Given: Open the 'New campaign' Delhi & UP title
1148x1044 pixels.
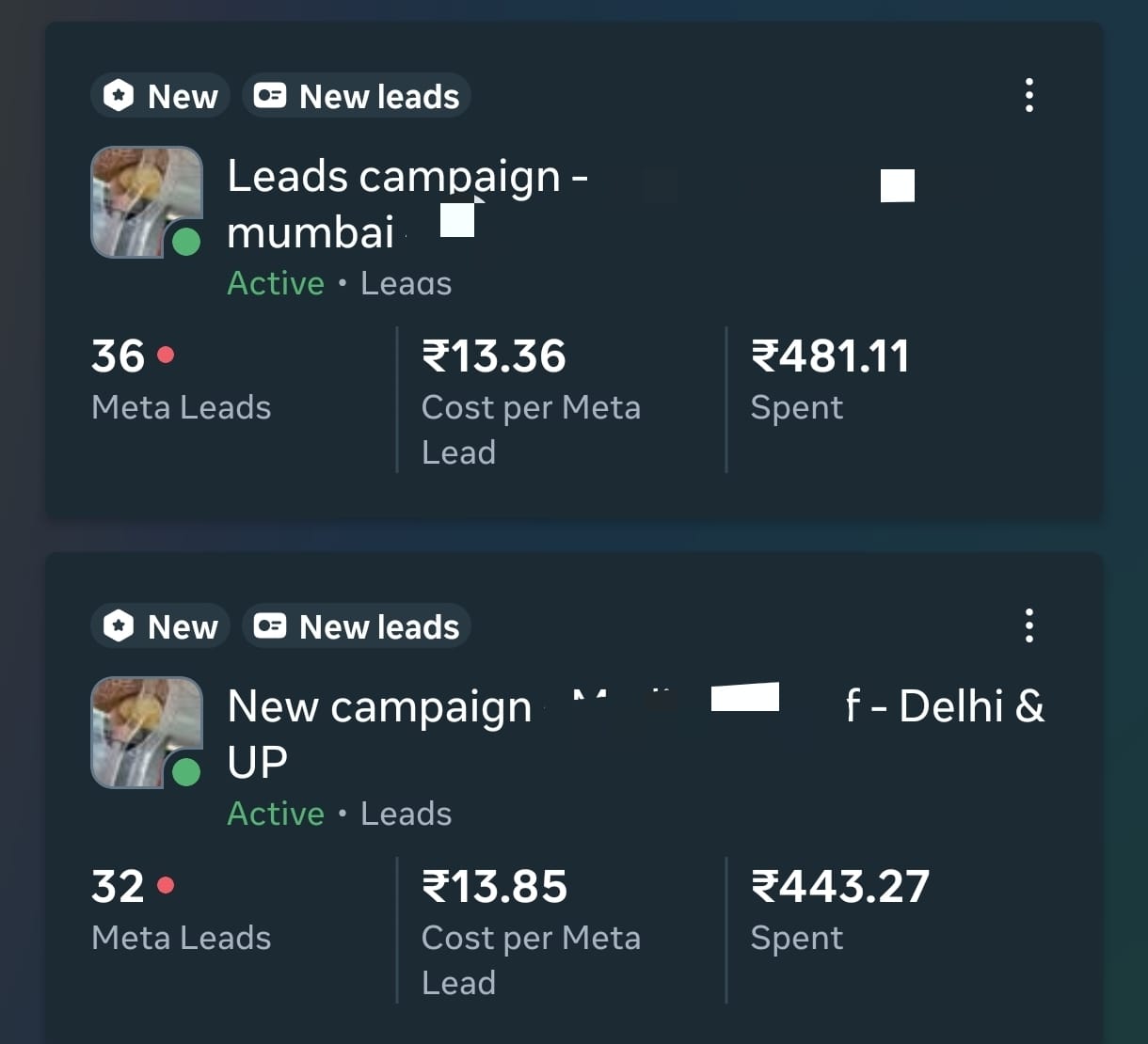Looking at the screenshot, I should click(379, 707).
